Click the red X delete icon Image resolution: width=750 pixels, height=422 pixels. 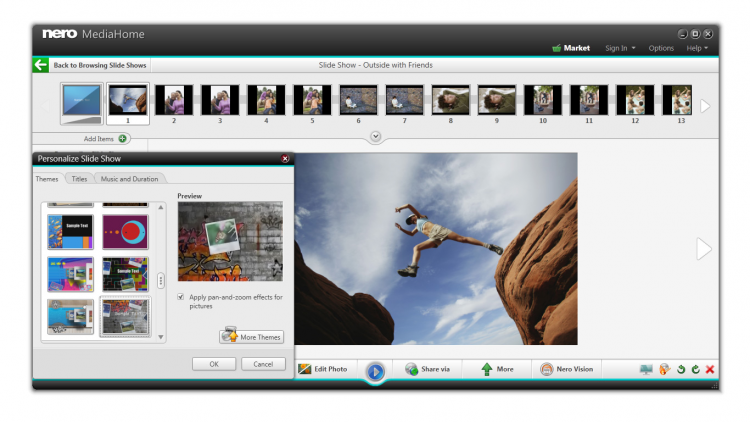[710, 369]
